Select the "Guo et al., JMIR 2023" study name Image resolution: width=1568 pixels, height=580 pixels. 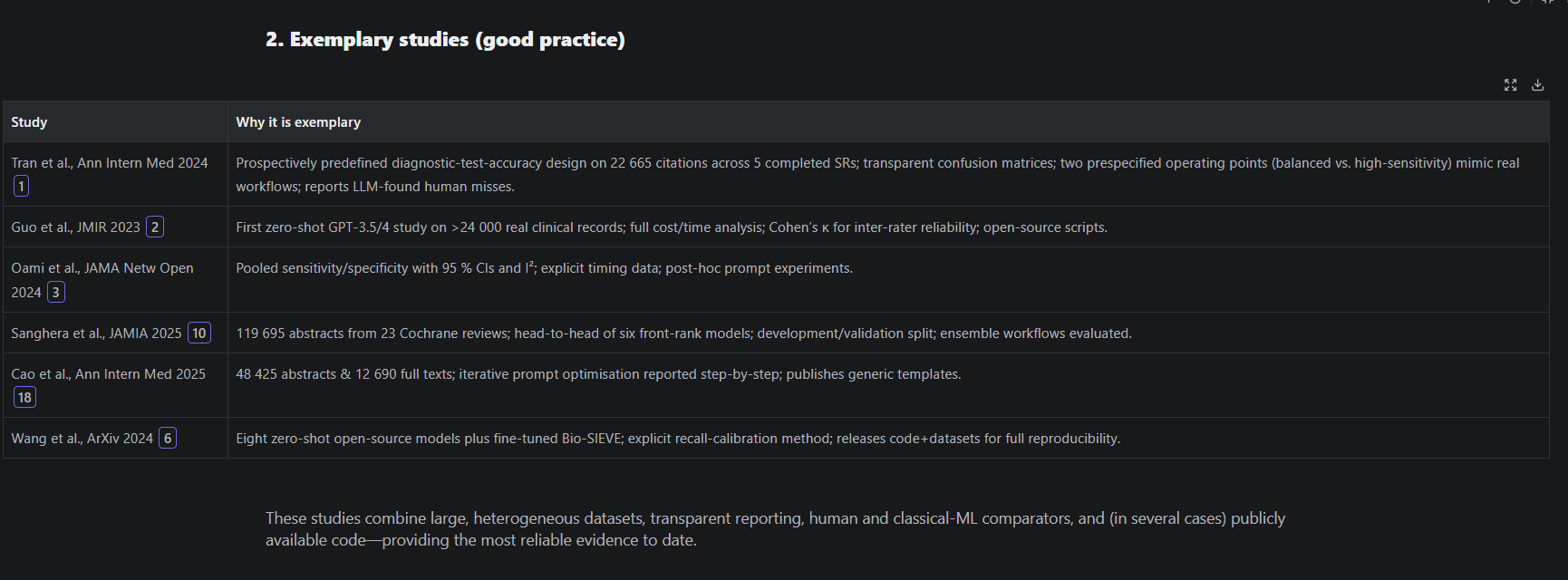coord(75,227)
